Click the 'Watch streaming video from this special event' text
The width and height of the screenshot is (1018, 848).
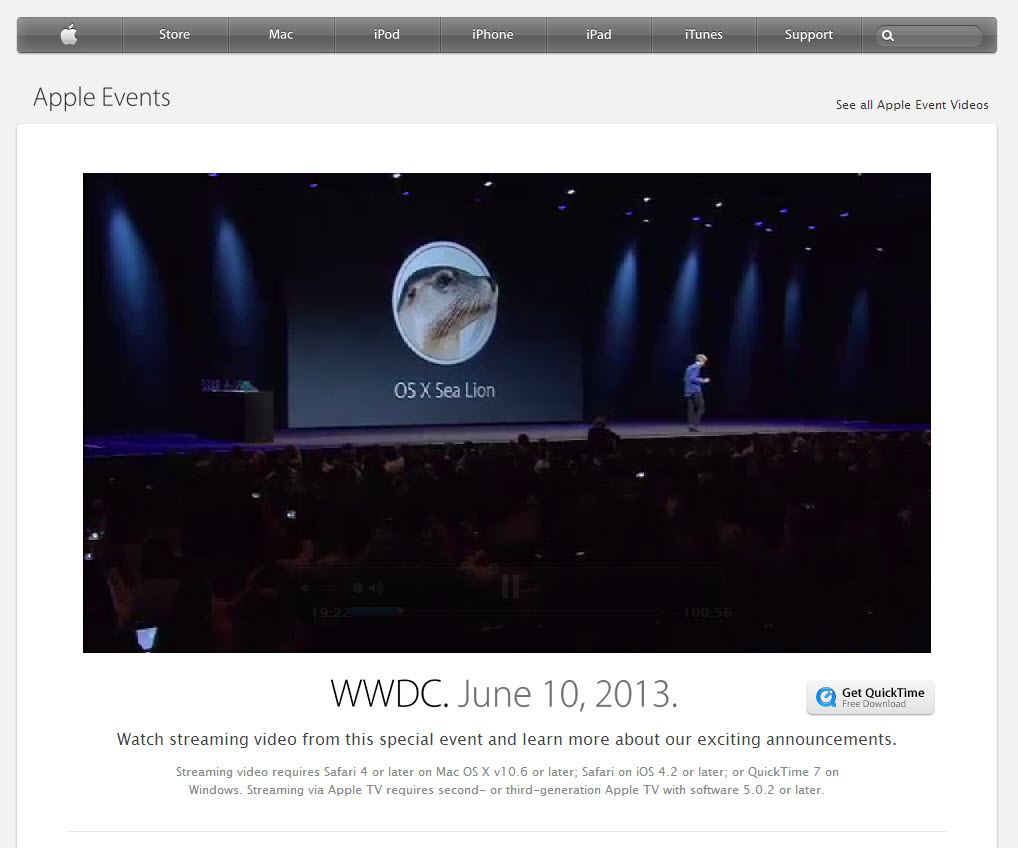[x=506, y=740]
